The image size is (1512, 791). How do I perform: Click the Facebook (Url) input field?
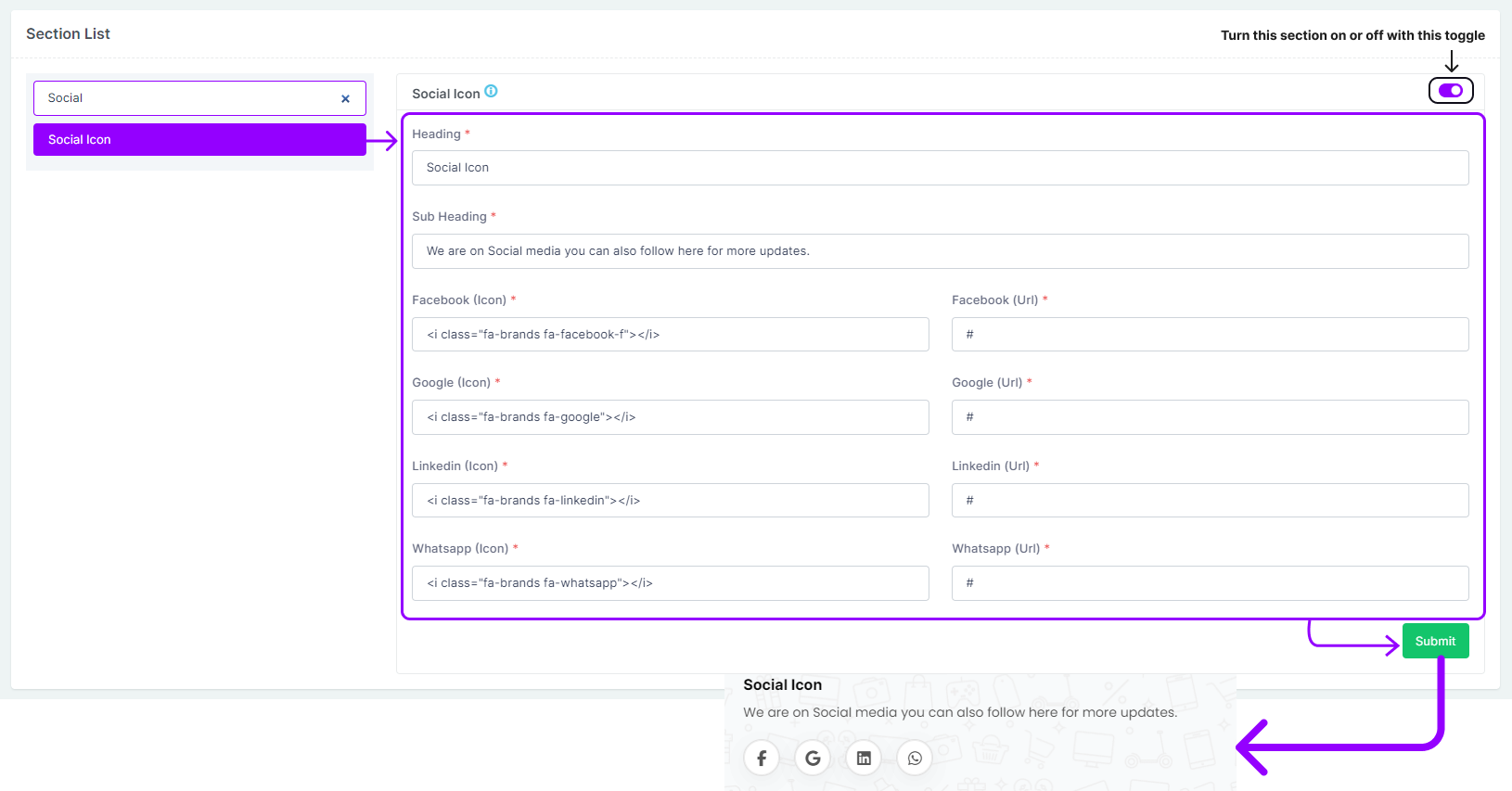click(1210, 335)
